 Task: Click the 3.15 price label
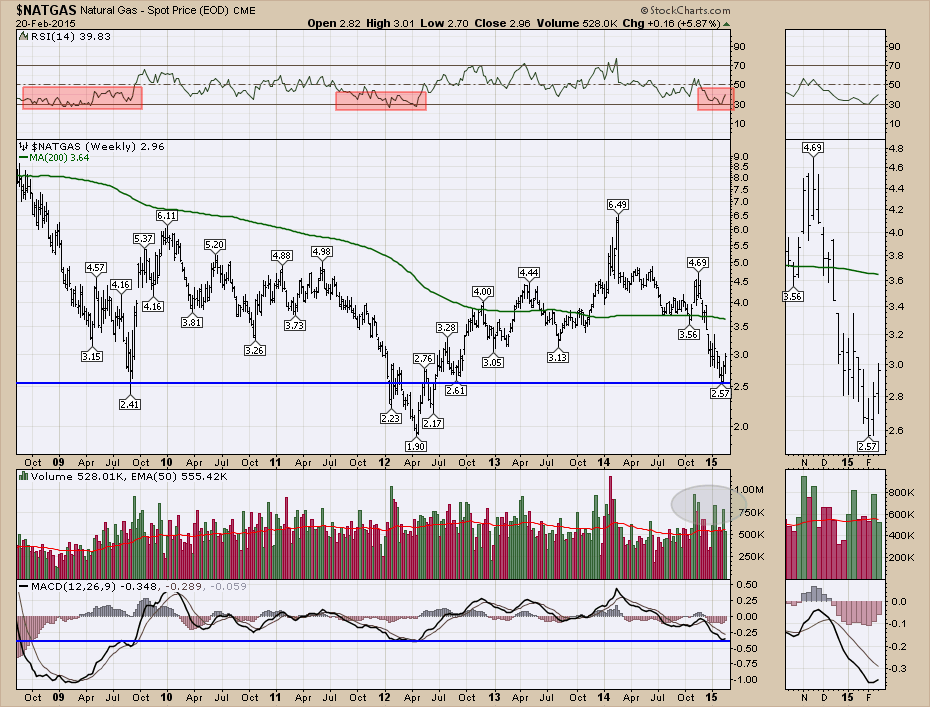(91, 356)
